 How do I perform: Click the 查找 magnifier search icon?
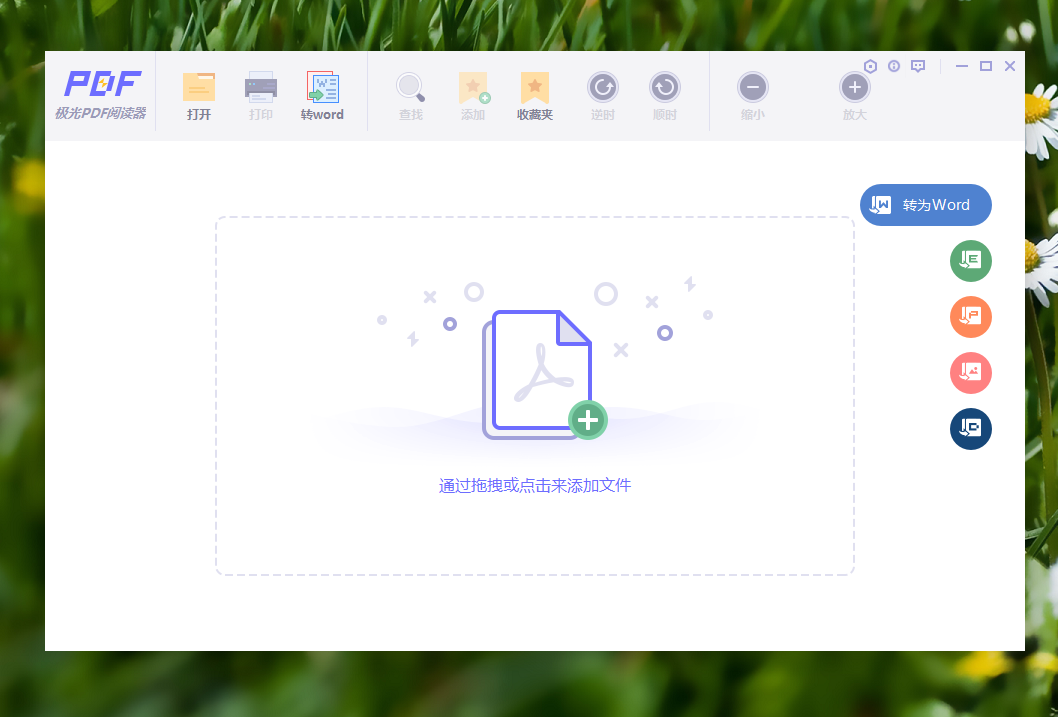pos(410,88)
